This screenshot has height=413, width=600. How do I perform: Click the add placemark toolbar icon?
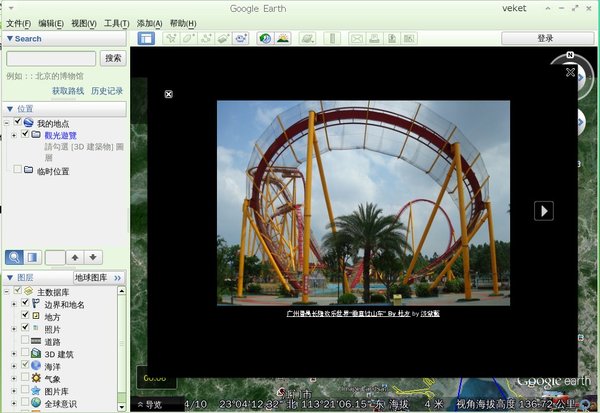pos(170,39)
